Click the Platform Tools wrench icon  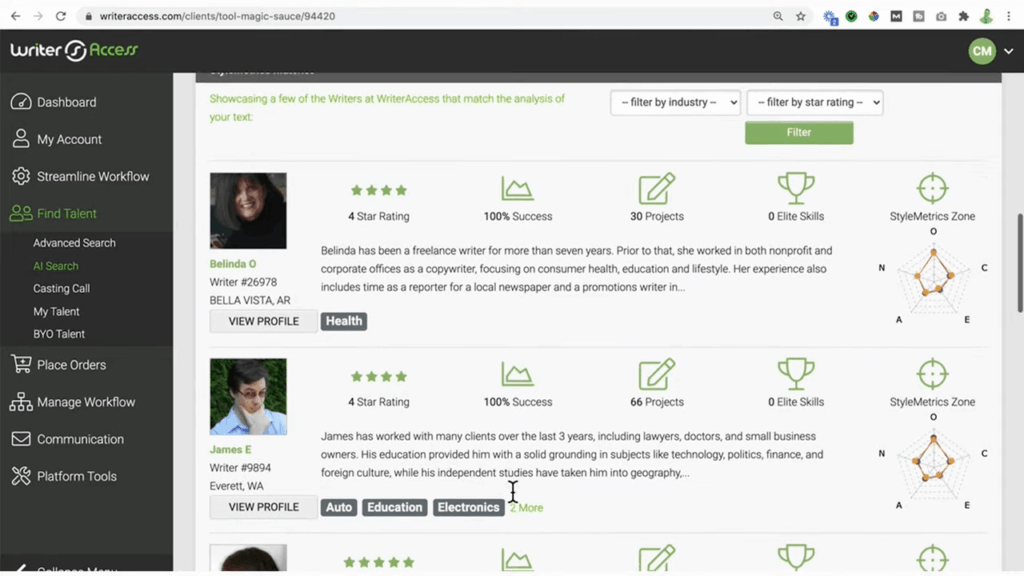(21, 476)
